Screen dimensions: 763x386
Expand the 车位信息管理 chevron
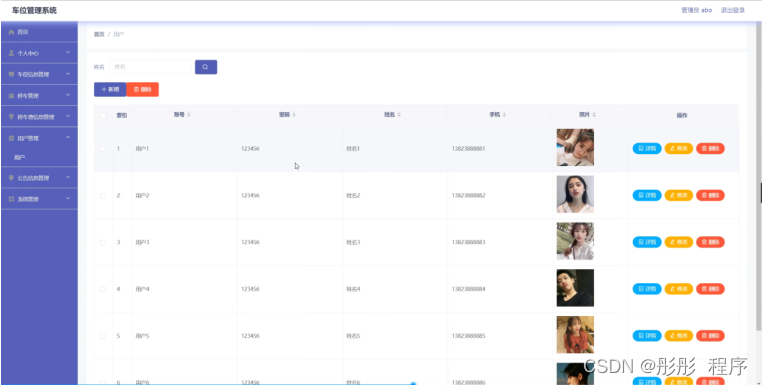click(68, 74)
